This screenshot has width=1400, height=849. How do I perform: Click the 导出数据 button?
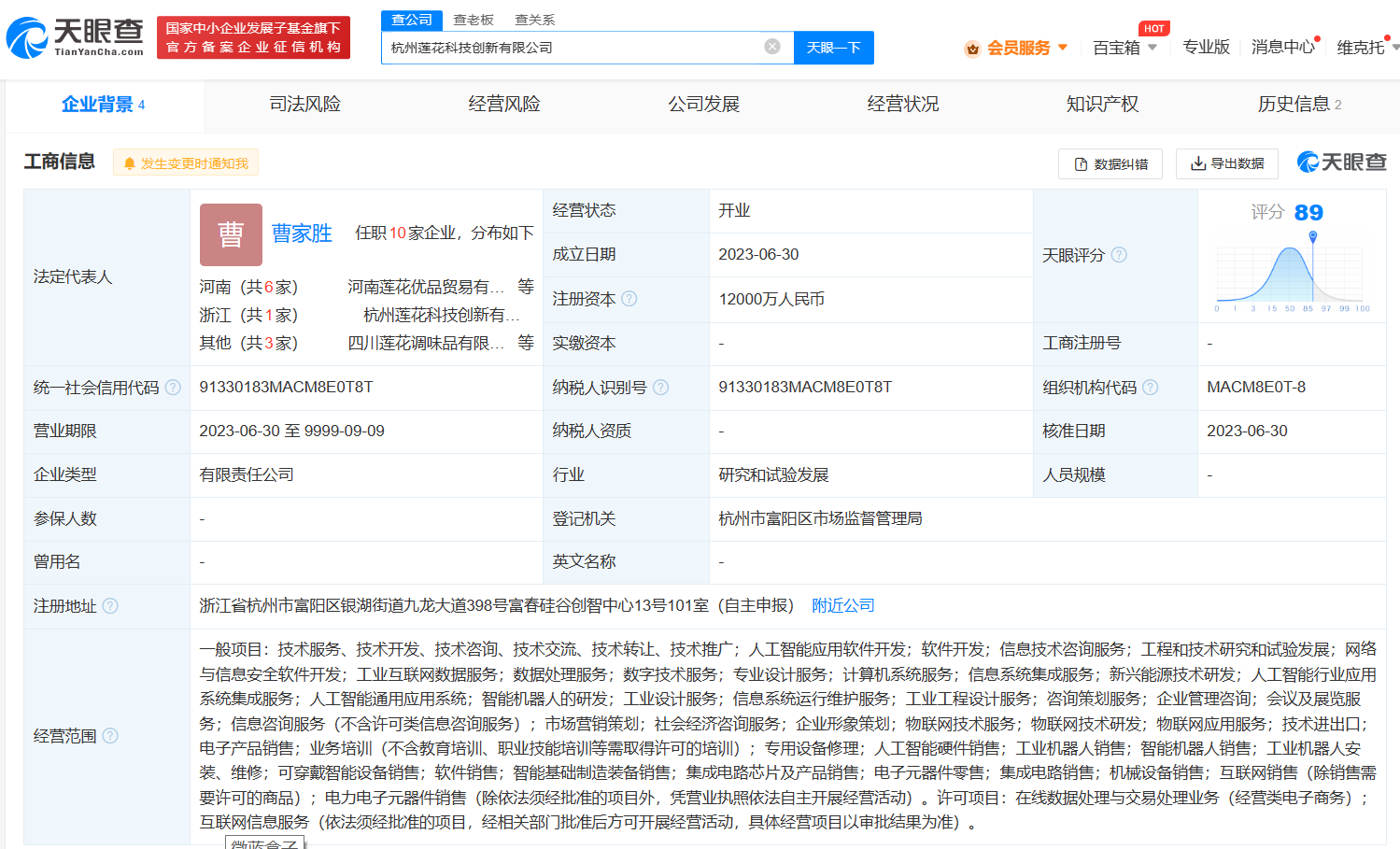[x=1226, y=163]
